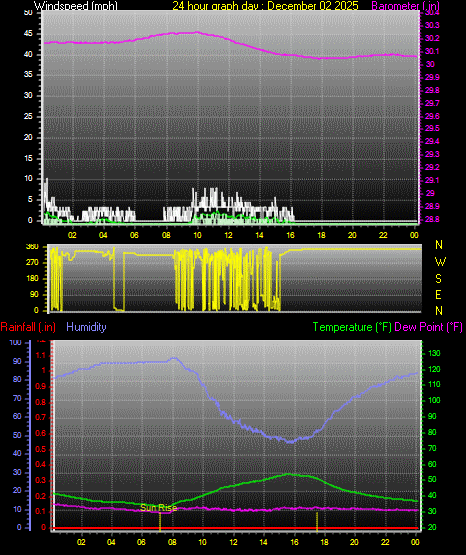Click the 15 value on windspeed axis
Image resolution: width=466 pixels, height=555 pixels.
[x=28, y=158]
